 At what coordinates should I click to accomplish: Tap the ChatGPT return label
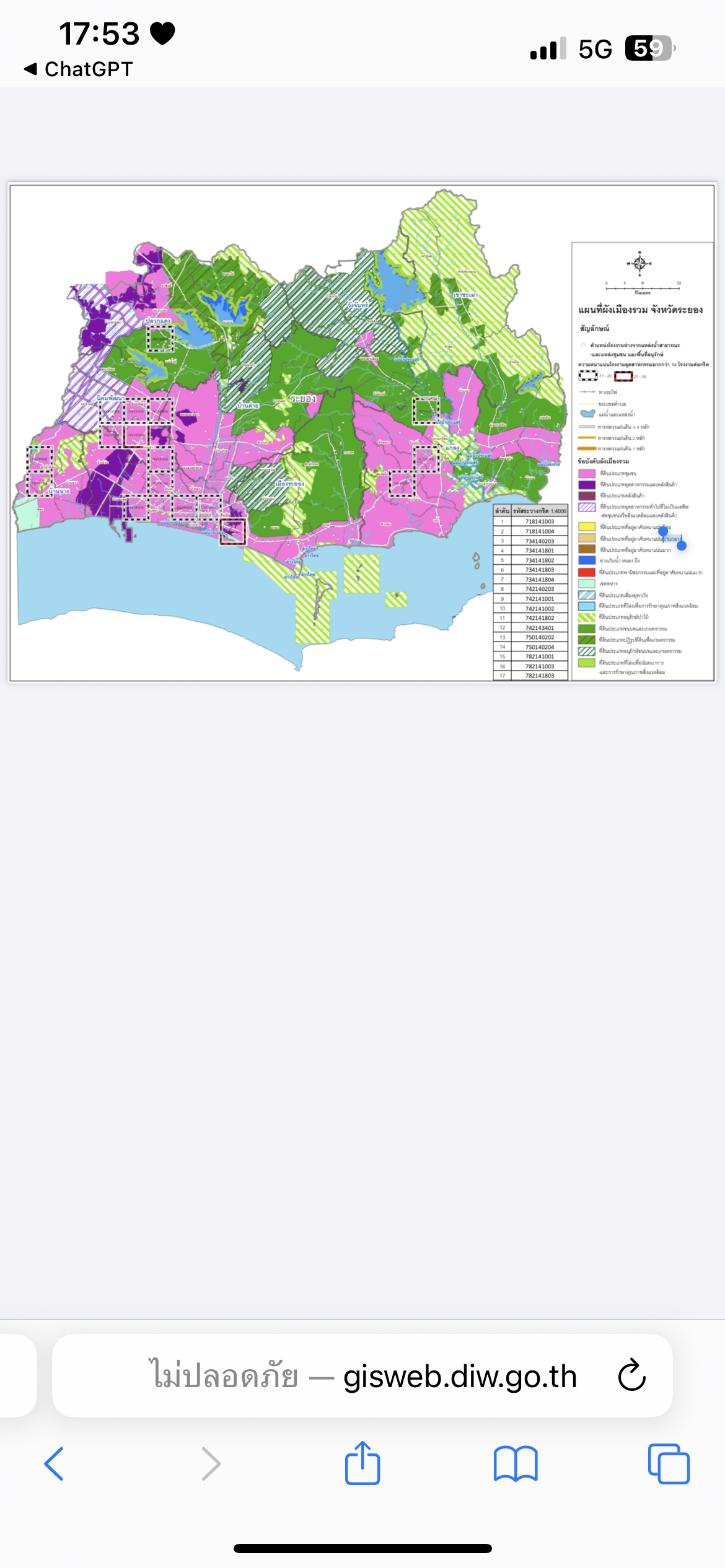[x=89, y=69]
